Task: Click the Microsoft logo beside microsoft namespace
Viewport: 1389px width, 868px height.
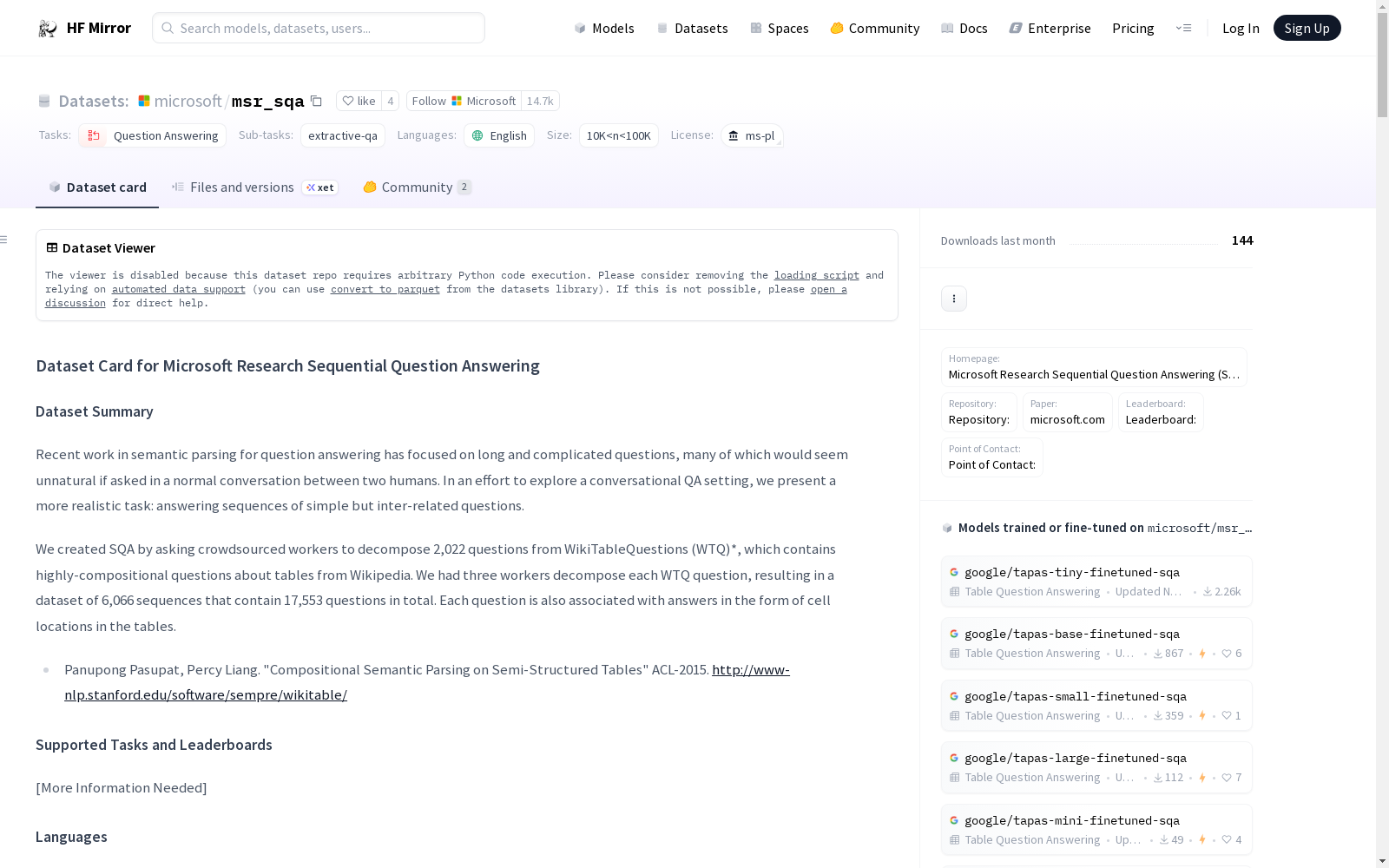Action: (144, 101)
